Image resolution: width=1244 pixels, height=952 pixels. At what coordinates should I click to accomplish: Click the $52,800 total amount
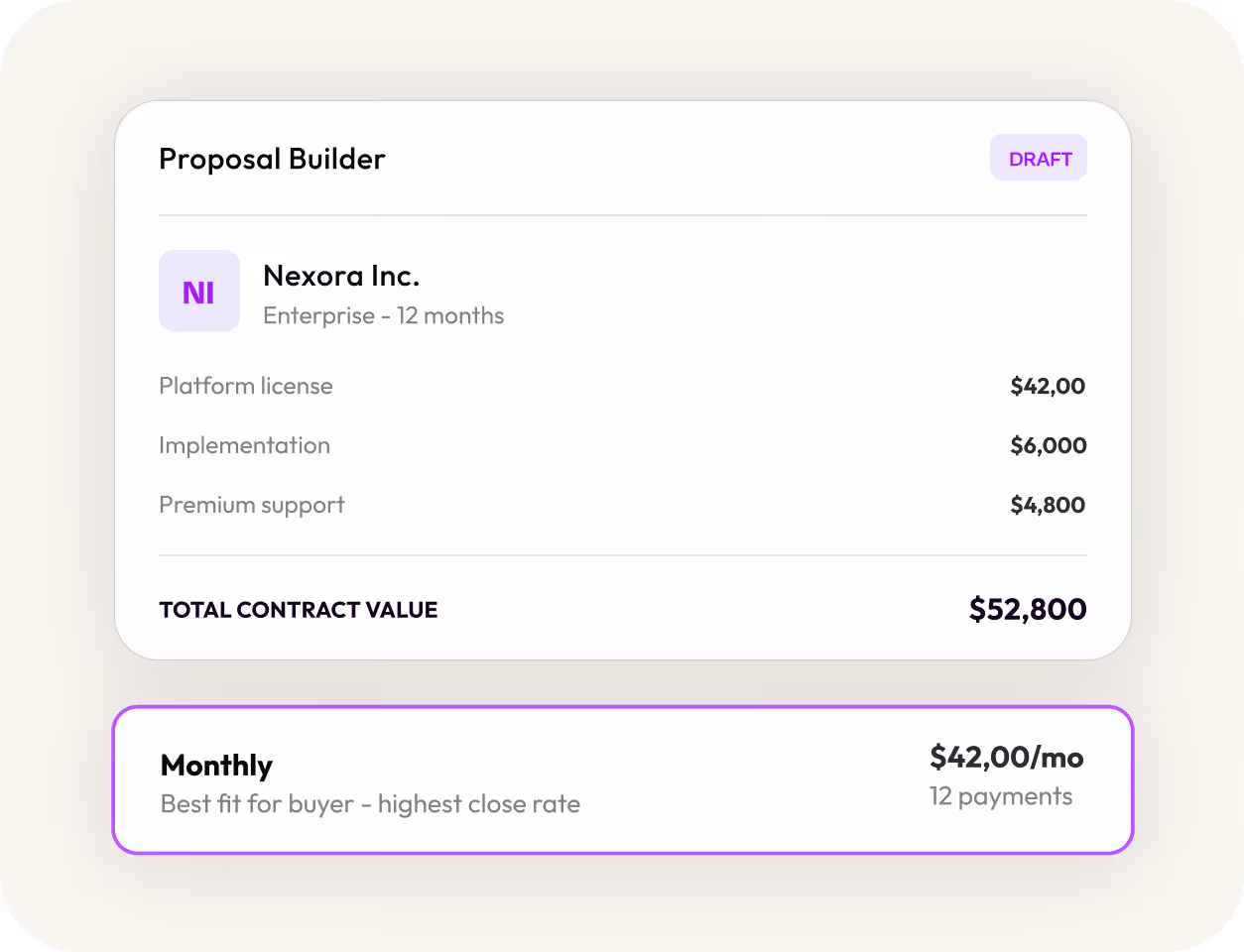pos(1028,609)
